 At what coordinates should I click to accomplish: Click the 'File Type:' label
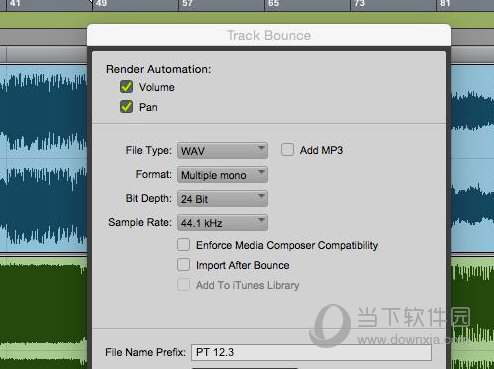[149, 150]
